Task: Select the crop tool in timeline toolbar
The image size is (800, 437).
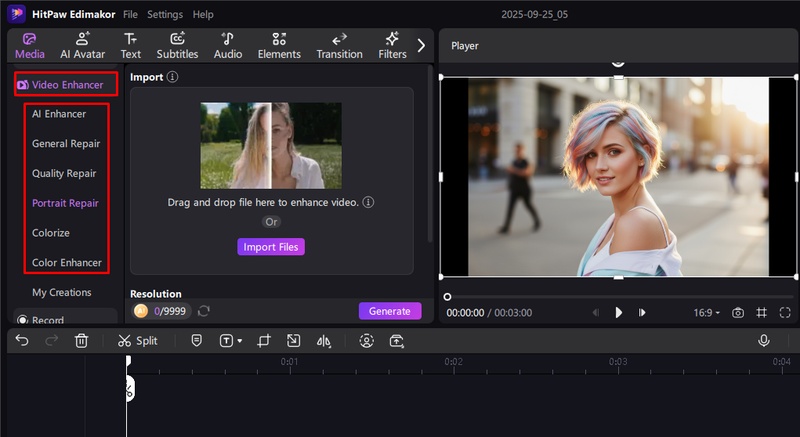Action: tap(264, 341)
